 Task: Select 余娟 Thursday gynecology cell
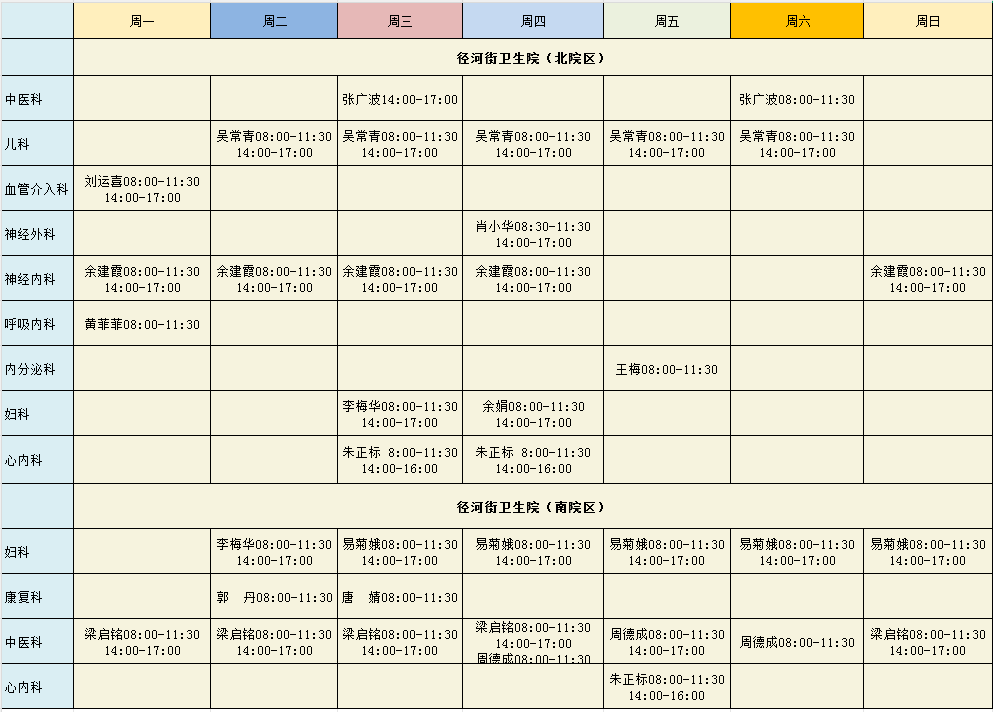tap(533, 414)
